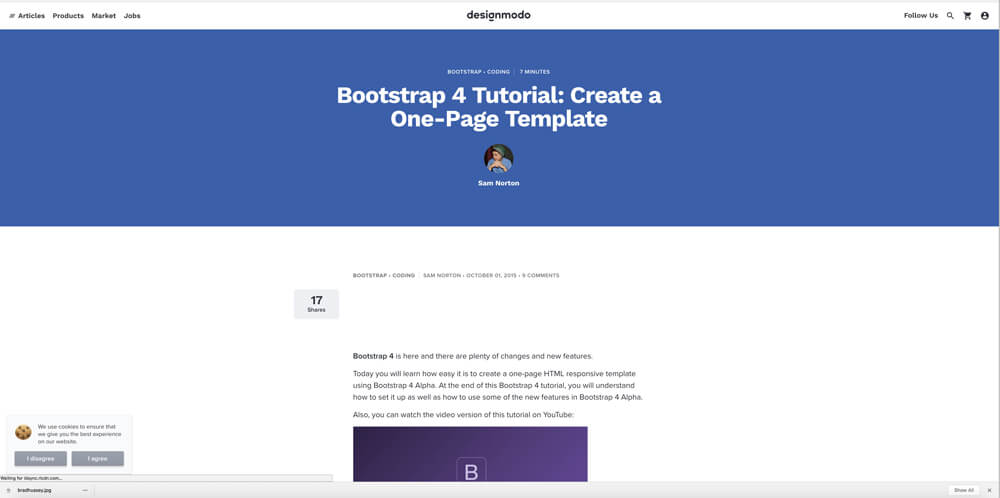Screen dimensions: 1000x498
Task: Click the Sam Norton • October 01, 2015 • 9 Comments byline
Action: [x=491, y=275]
